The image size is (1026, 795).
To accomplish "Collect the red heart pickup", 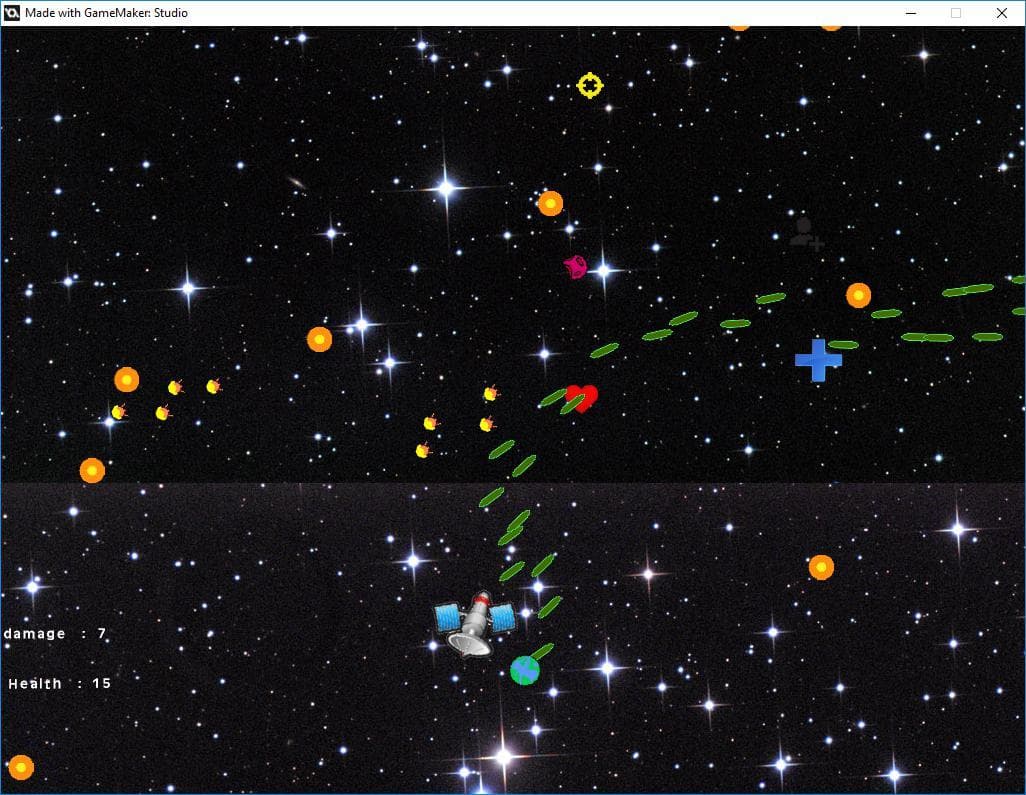I will (x=581, y=397).
